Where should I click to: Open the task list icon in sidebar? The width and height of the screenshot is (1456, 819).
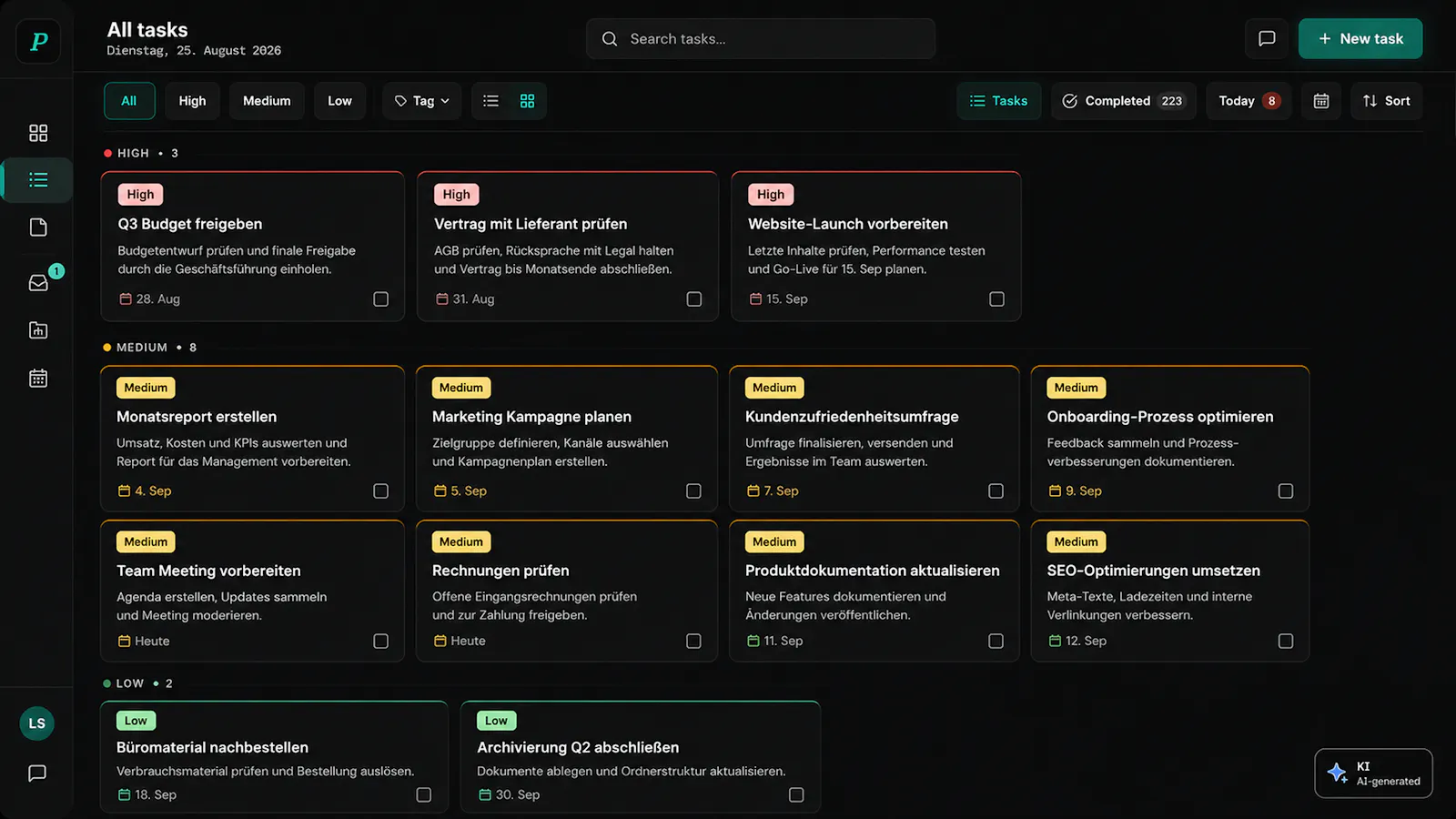click(x=38, y=180)
